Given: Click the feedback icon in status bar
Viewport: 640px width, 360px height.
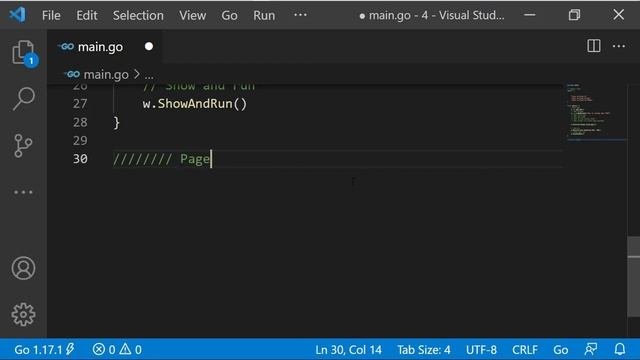Looking at the screenshot, I should (591, 349).
